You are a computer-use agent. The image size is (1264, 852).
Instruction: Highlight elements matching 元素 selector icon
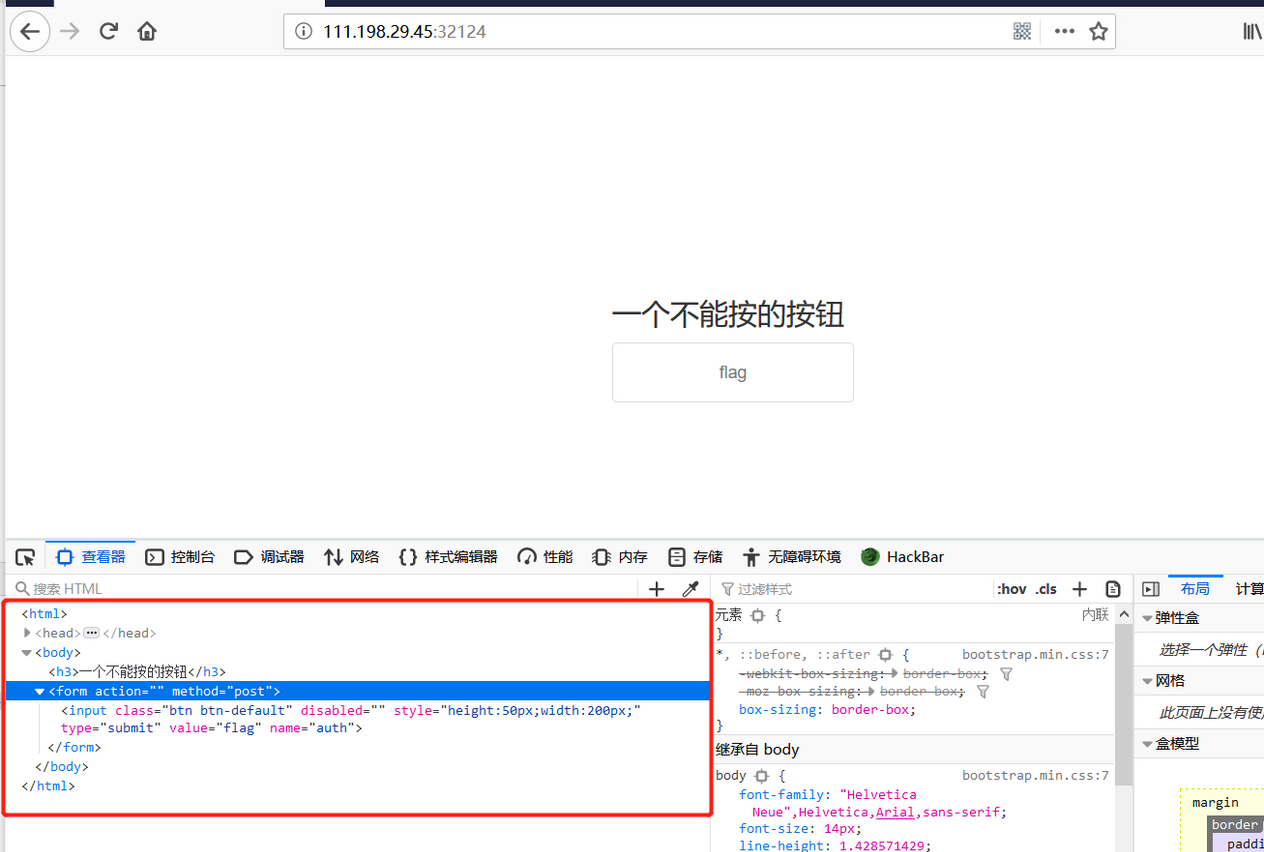[758, 616]
